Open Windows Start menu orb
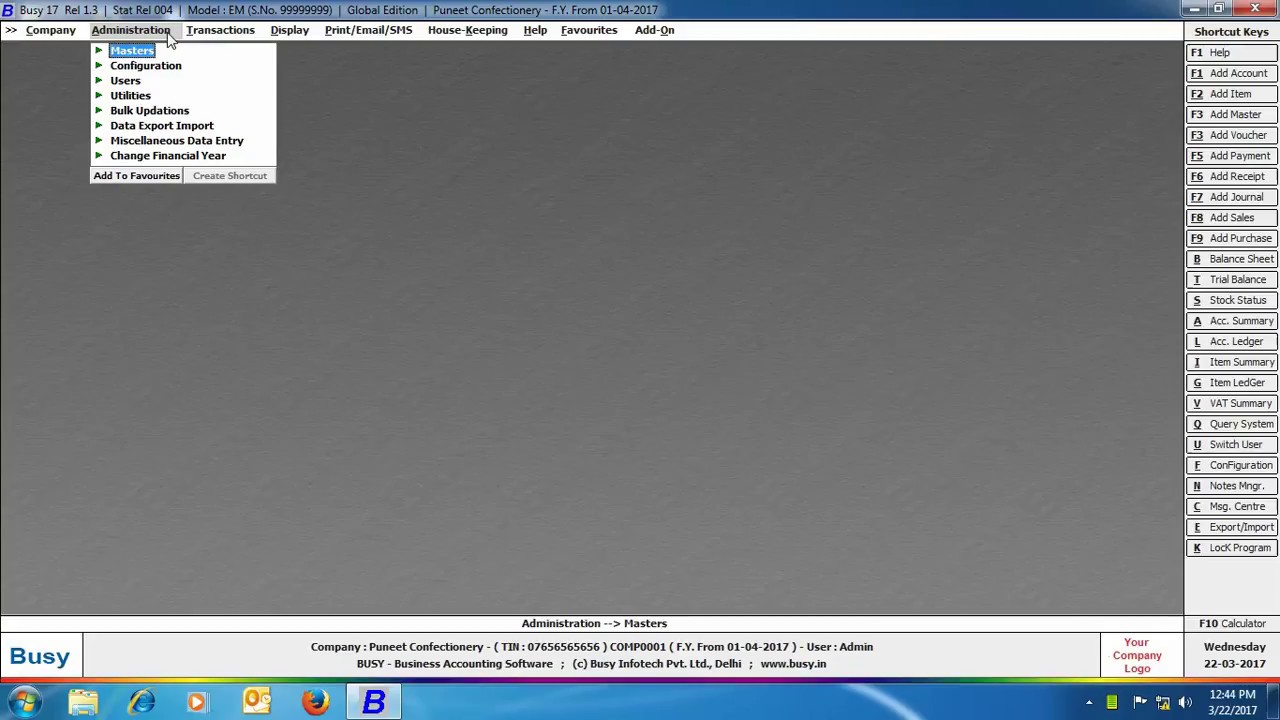Viewport: 1280px width, 720px height. pos(24,702)
